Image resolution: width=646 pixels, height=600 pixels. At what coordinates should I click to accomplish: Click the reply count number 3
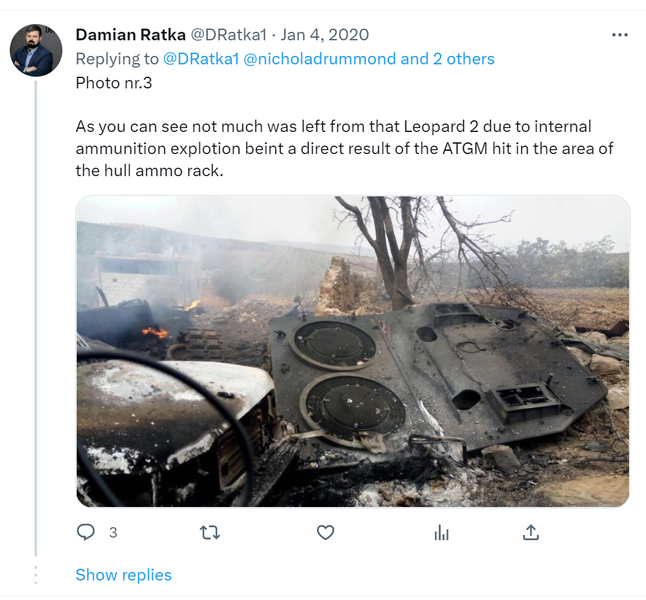pyautogui.click(x=113, y=533)
